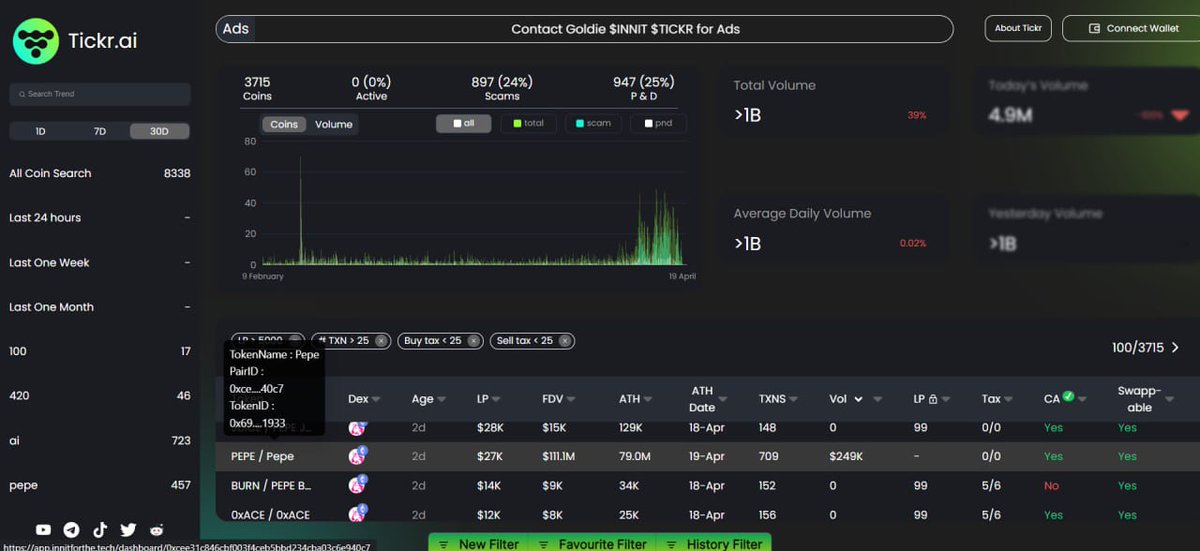Toggle the 'all' series checkbox in chart legend

click(x=457, y=124)
